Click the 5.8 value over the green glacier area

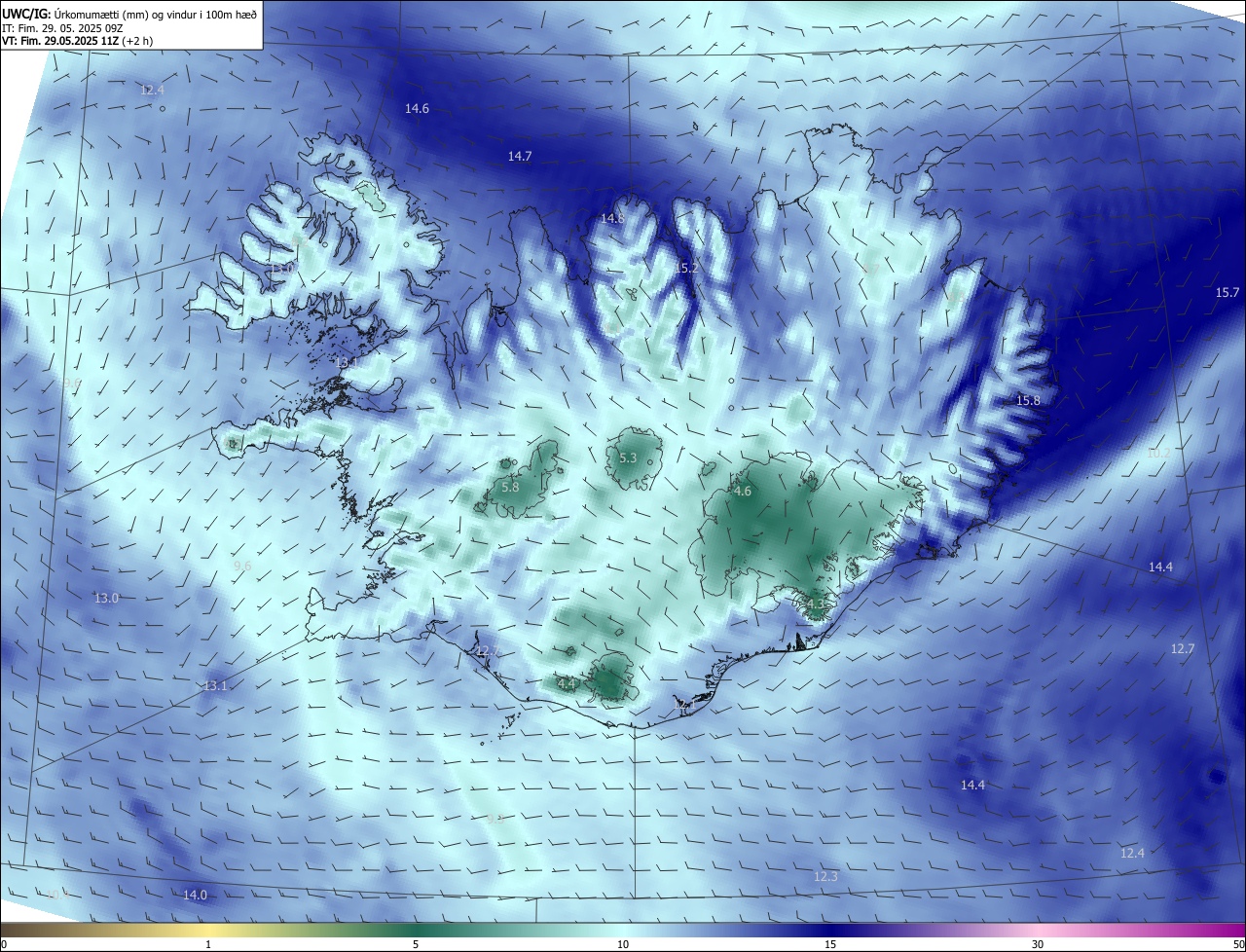pyautogui.click(x=510, y=487)
